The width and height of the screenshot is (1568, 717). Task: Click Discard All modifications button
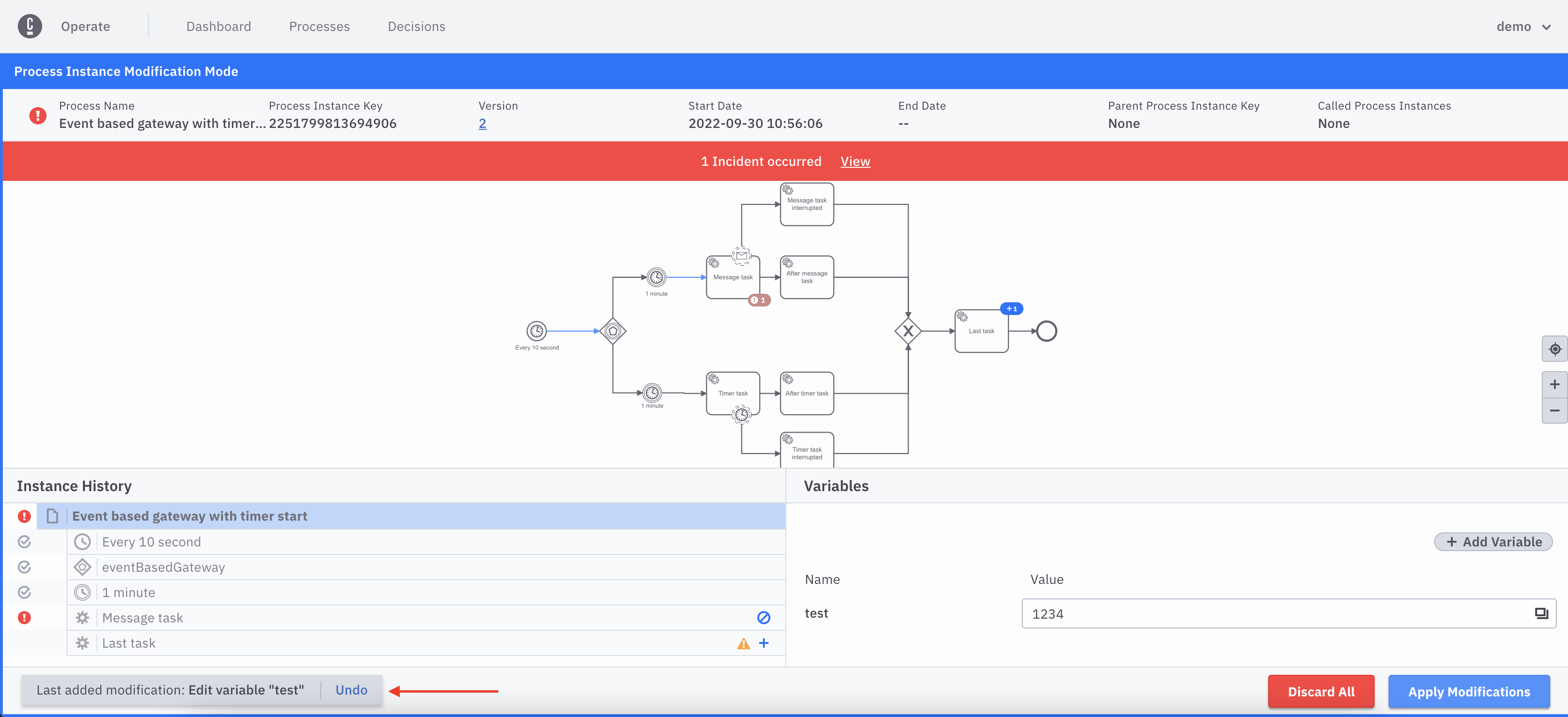click(1321, 691)
